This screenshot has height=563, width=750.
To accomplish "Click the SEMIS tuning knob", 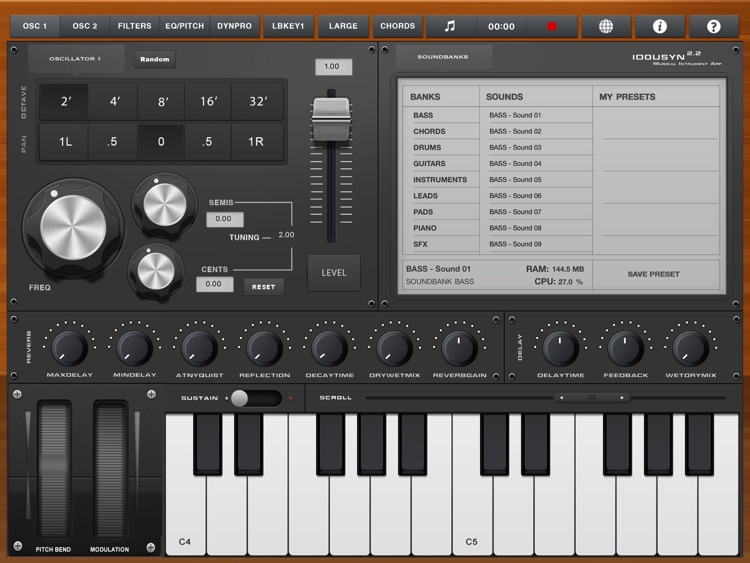I will point(165,205).
